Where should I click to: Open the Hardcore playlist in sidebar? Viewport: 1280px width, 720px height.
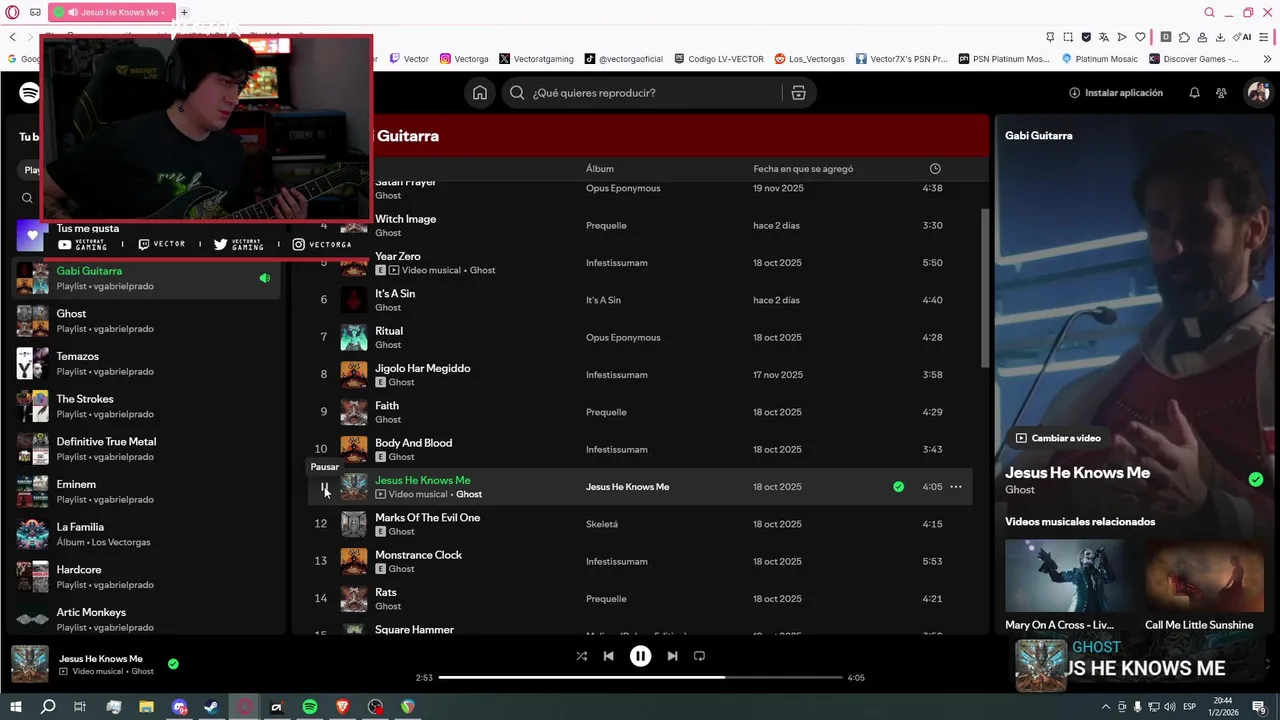point(146,577)
